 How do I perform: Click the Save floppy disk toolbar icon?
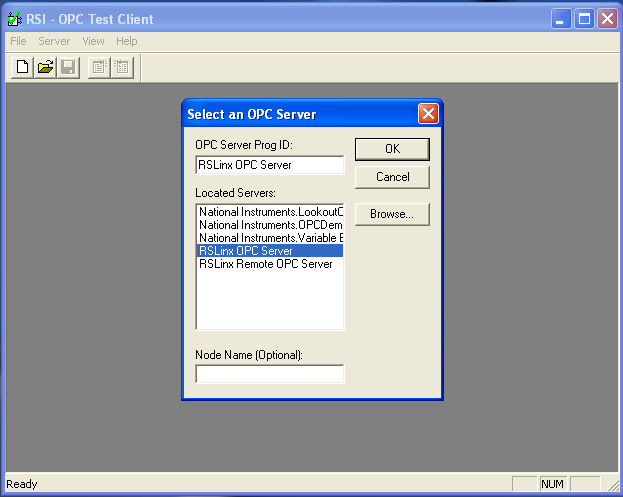pyautogui.click(x=68, y=67)
